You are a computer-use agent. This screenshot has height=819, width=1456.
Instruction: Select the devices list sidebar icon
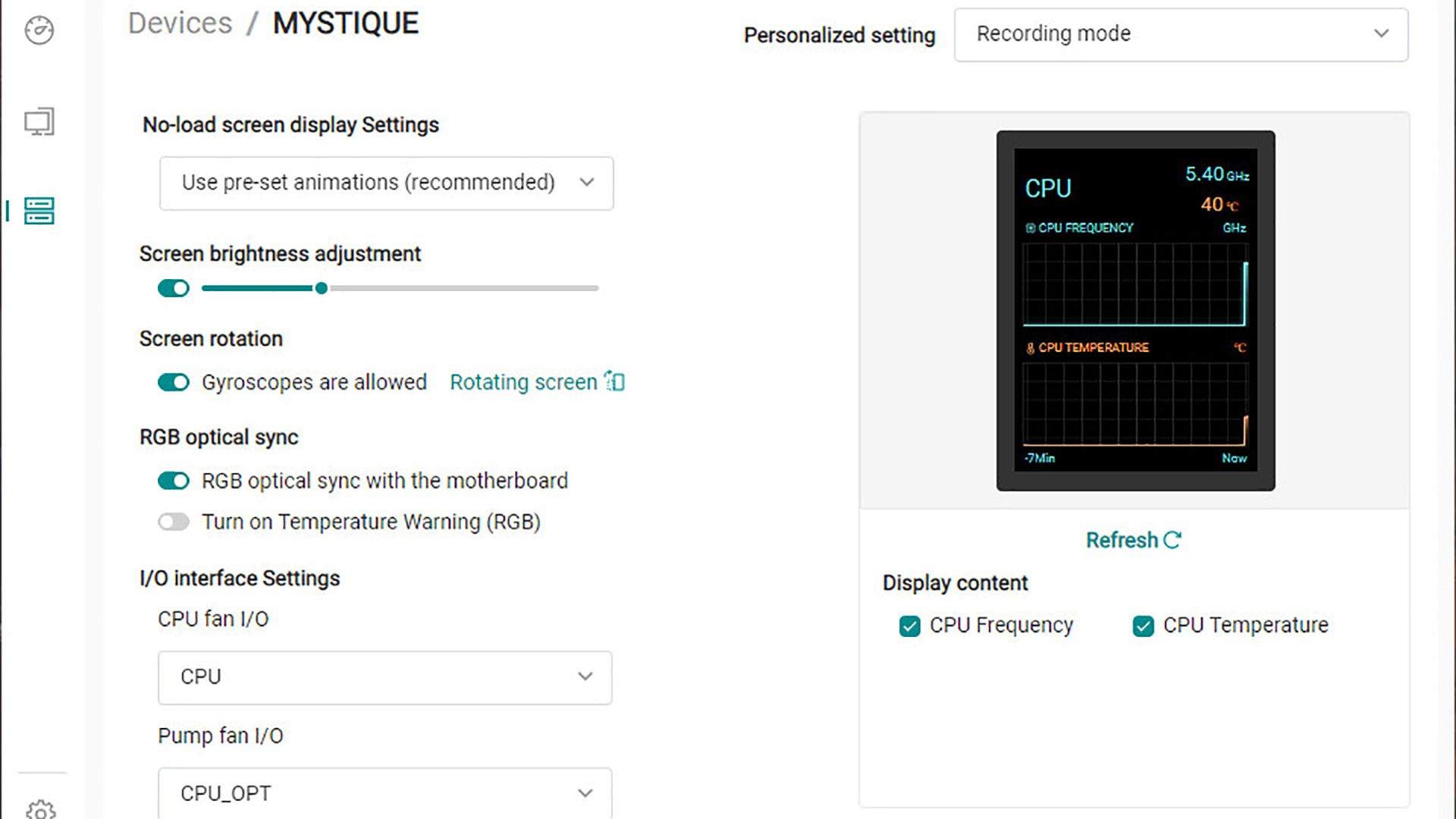pyautogui.click(x=39, y=211)
